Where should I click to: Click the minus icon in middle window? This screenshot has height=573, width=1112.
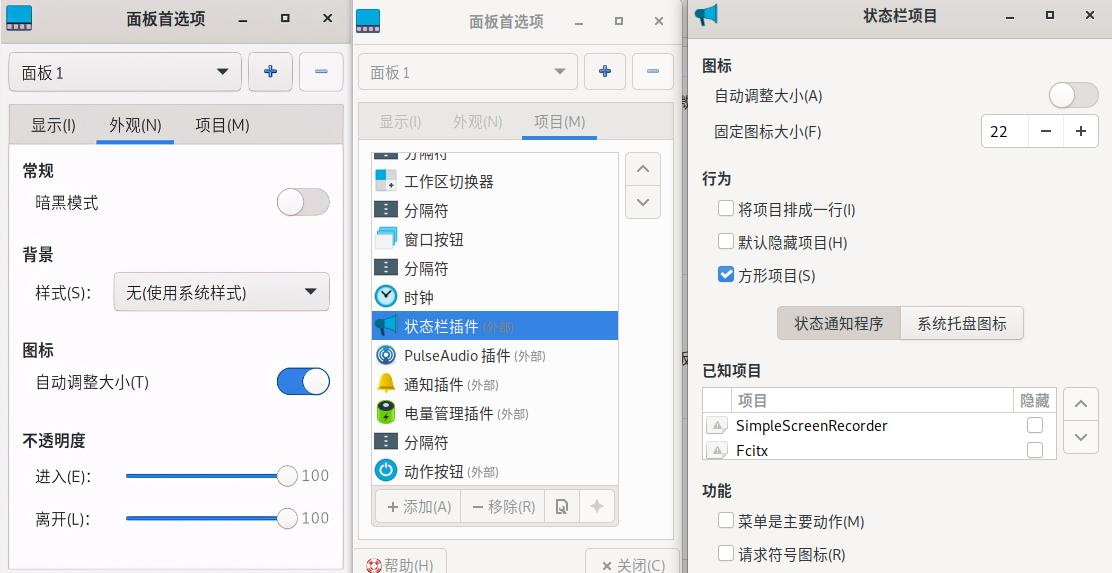653,72
